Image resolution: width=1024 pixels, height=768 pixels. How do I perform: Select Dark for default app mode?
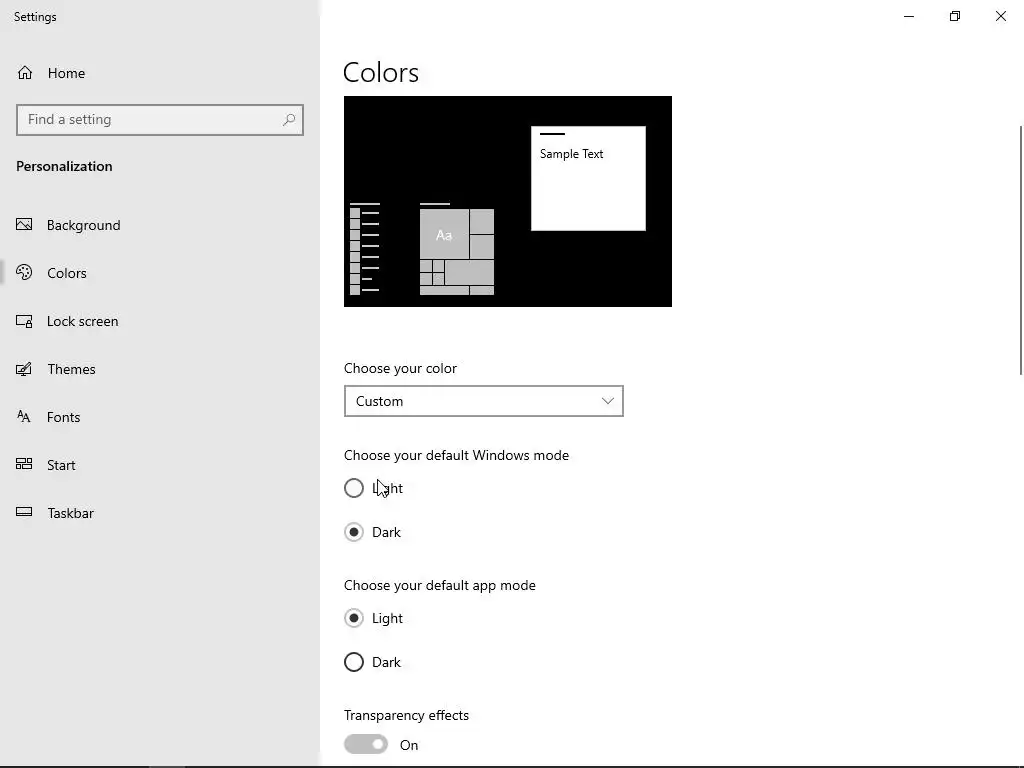tap(354, 662)
